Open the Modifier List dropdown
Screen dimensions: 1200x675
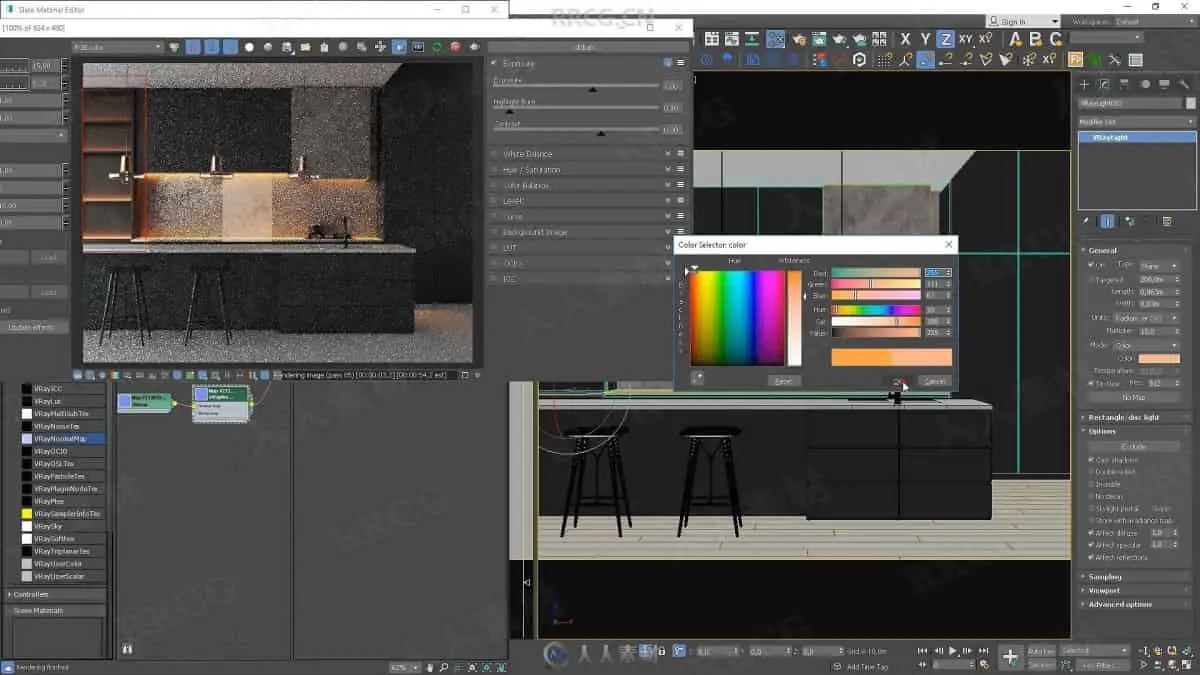tap(1137, 121)
